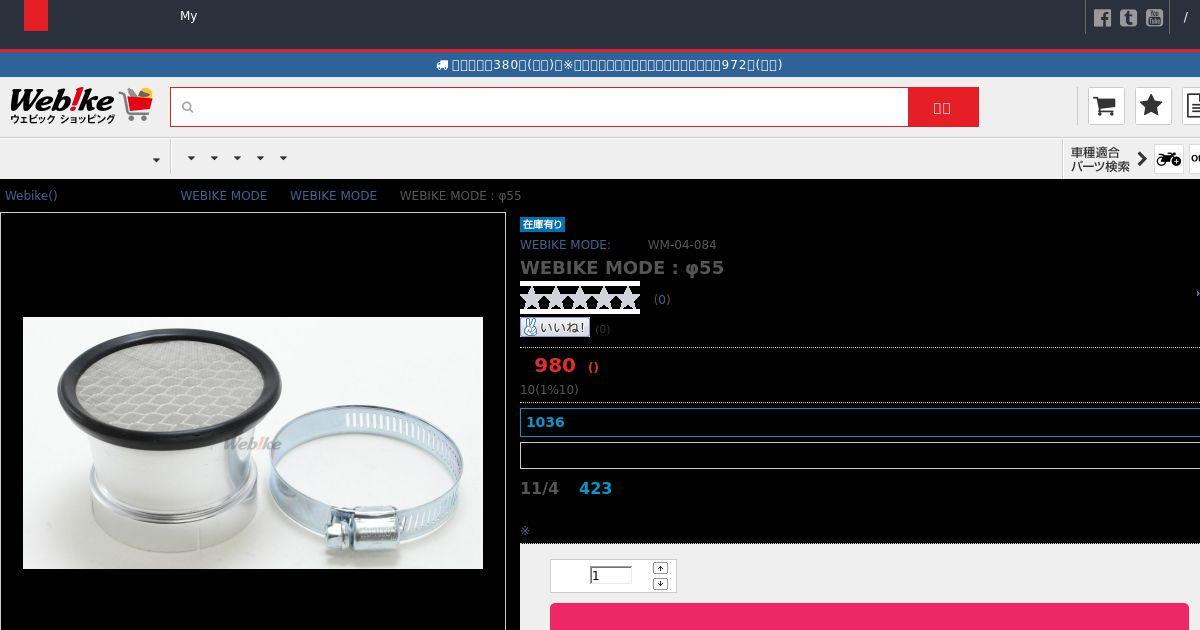Open the document list icon beside the star

click(x=1192, y=106)
